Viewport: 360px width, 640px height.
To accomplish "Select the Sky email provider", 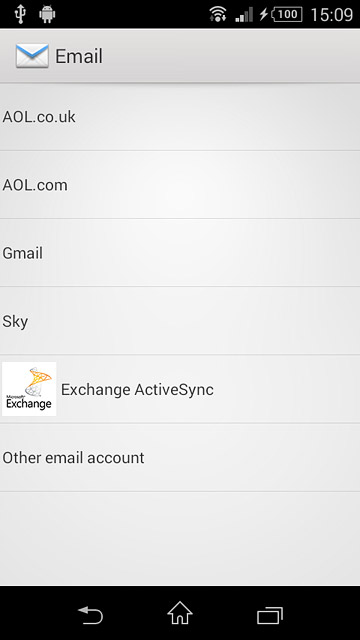I will tap(180, 321).
